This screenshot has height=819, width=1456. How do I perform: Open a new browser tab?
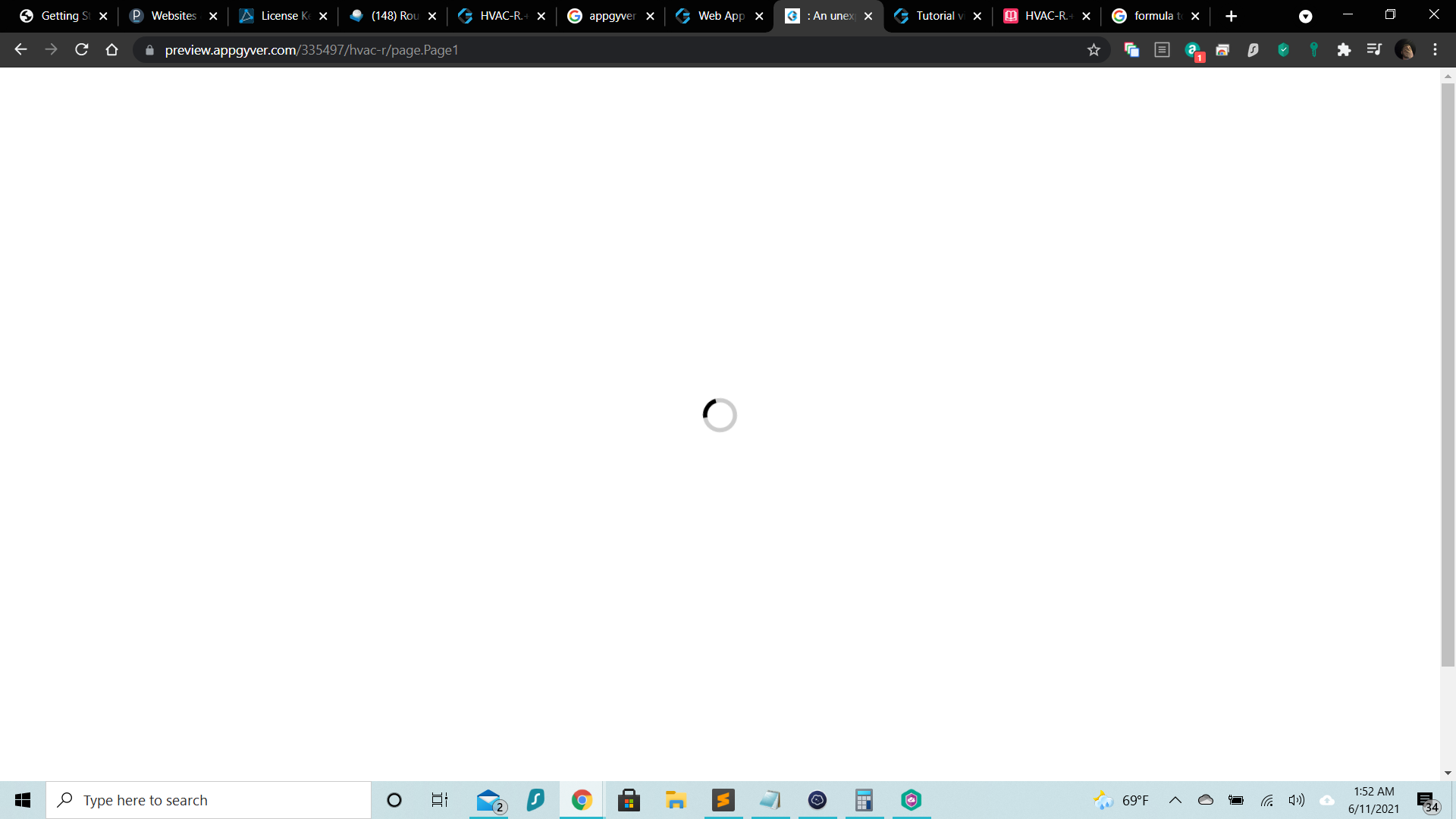1231,16
